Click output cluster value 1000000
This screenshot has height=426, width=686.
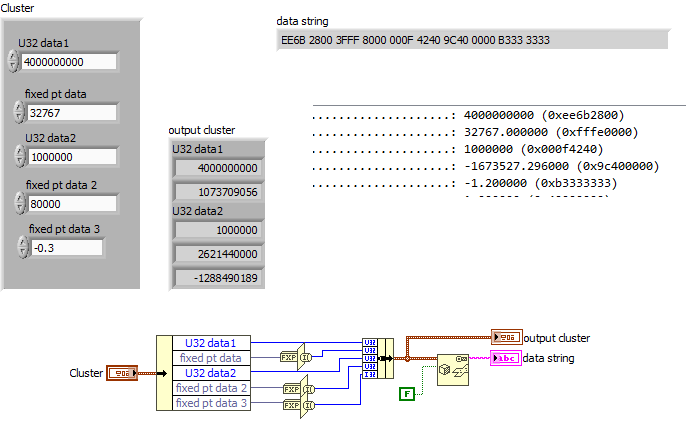pyautogui.click(x=219, y=230)
